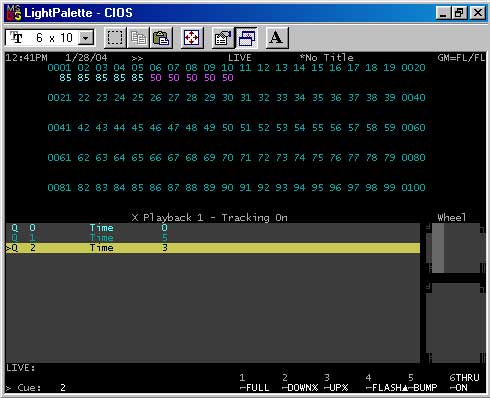
Task: Select the highlighted Q 2 cue row
Action: 213,248
